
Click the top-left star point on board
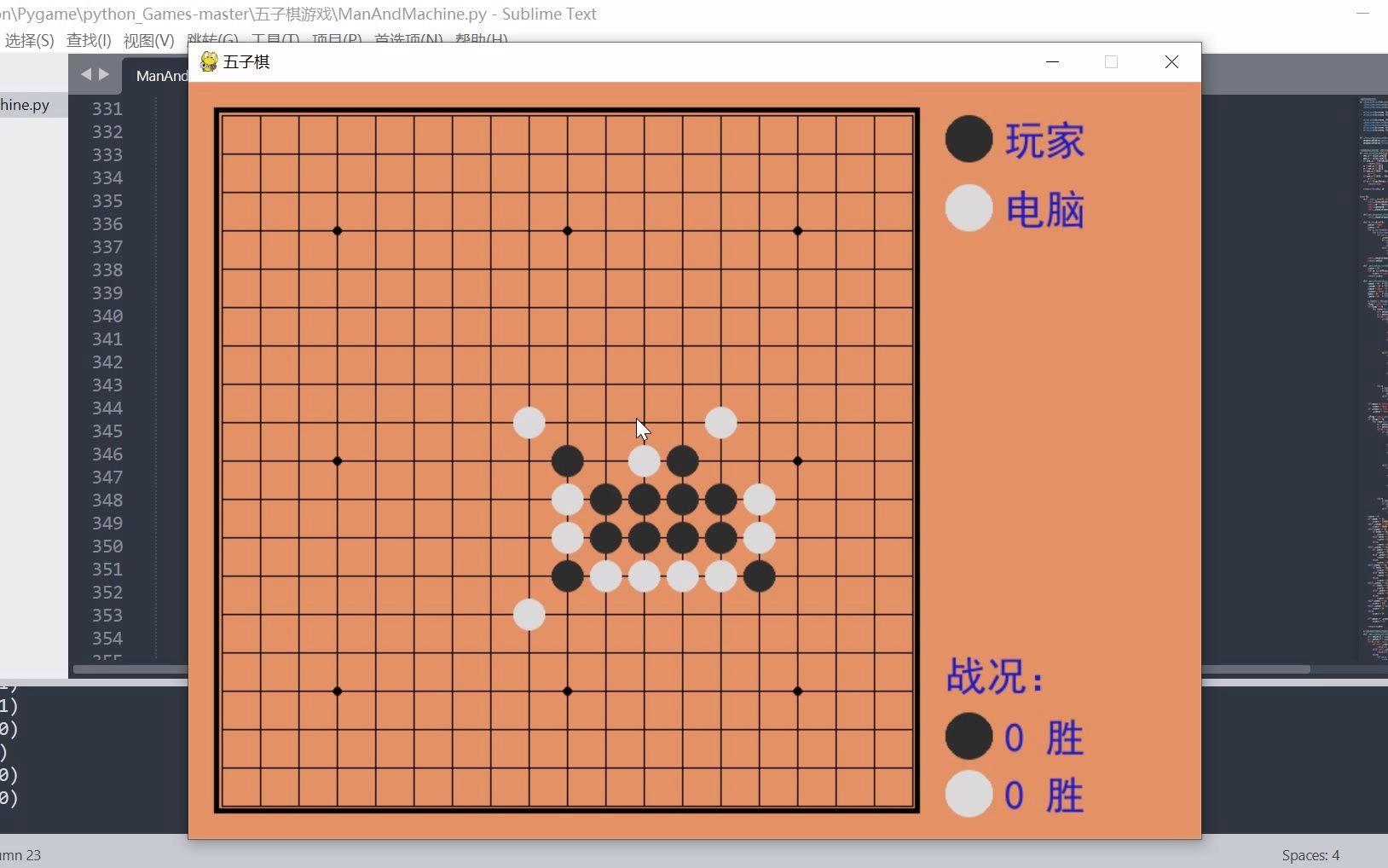click(x=337, y=230)
